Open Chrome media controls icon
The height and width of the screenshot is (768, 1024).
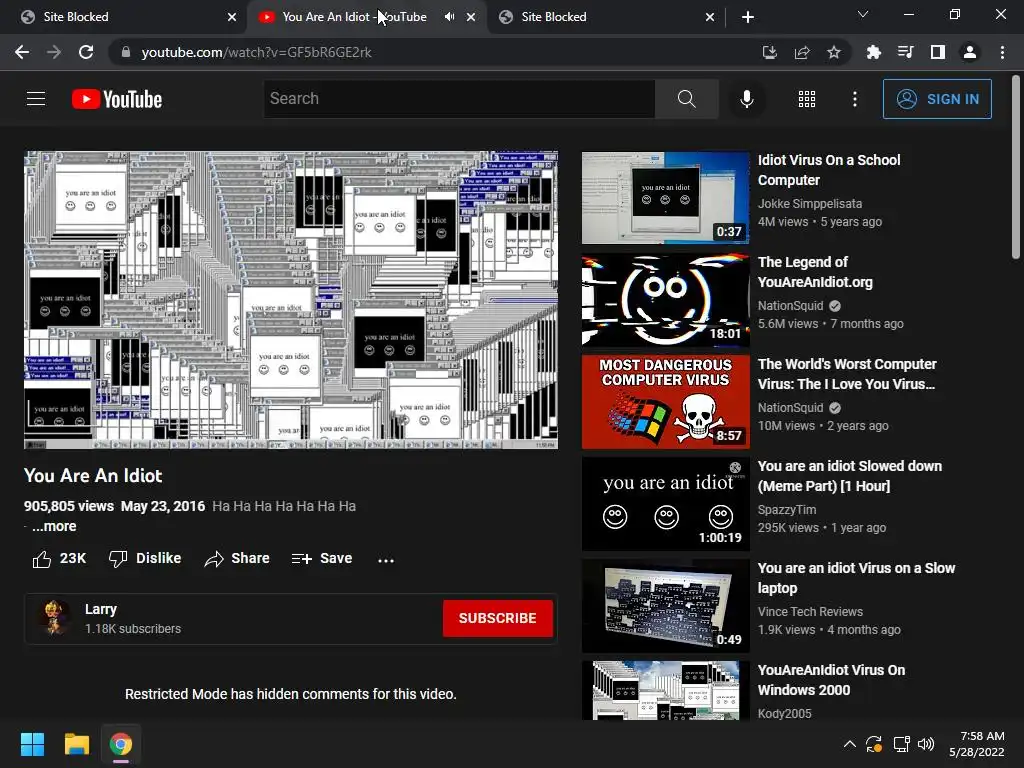pyautogui.click(x=905, y=52)
